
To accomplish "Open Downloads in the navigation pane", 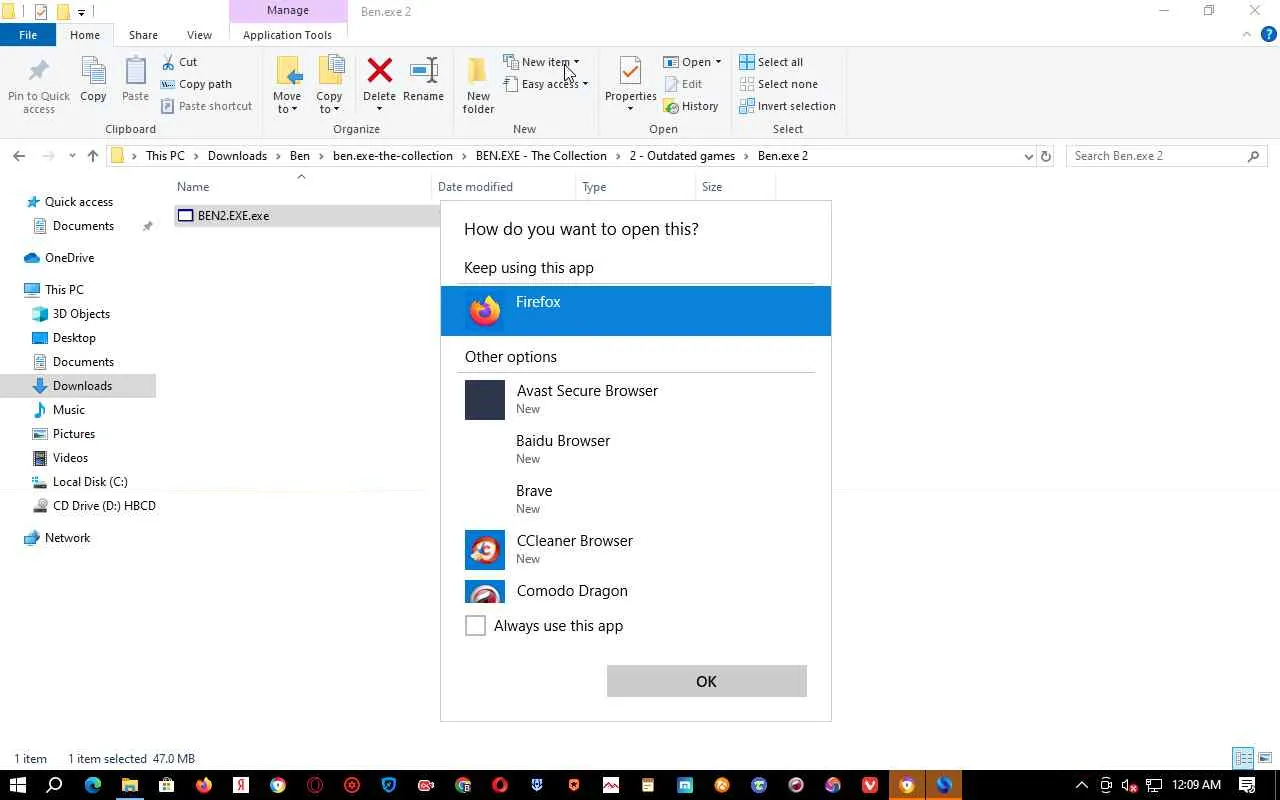I will [82, 386].
